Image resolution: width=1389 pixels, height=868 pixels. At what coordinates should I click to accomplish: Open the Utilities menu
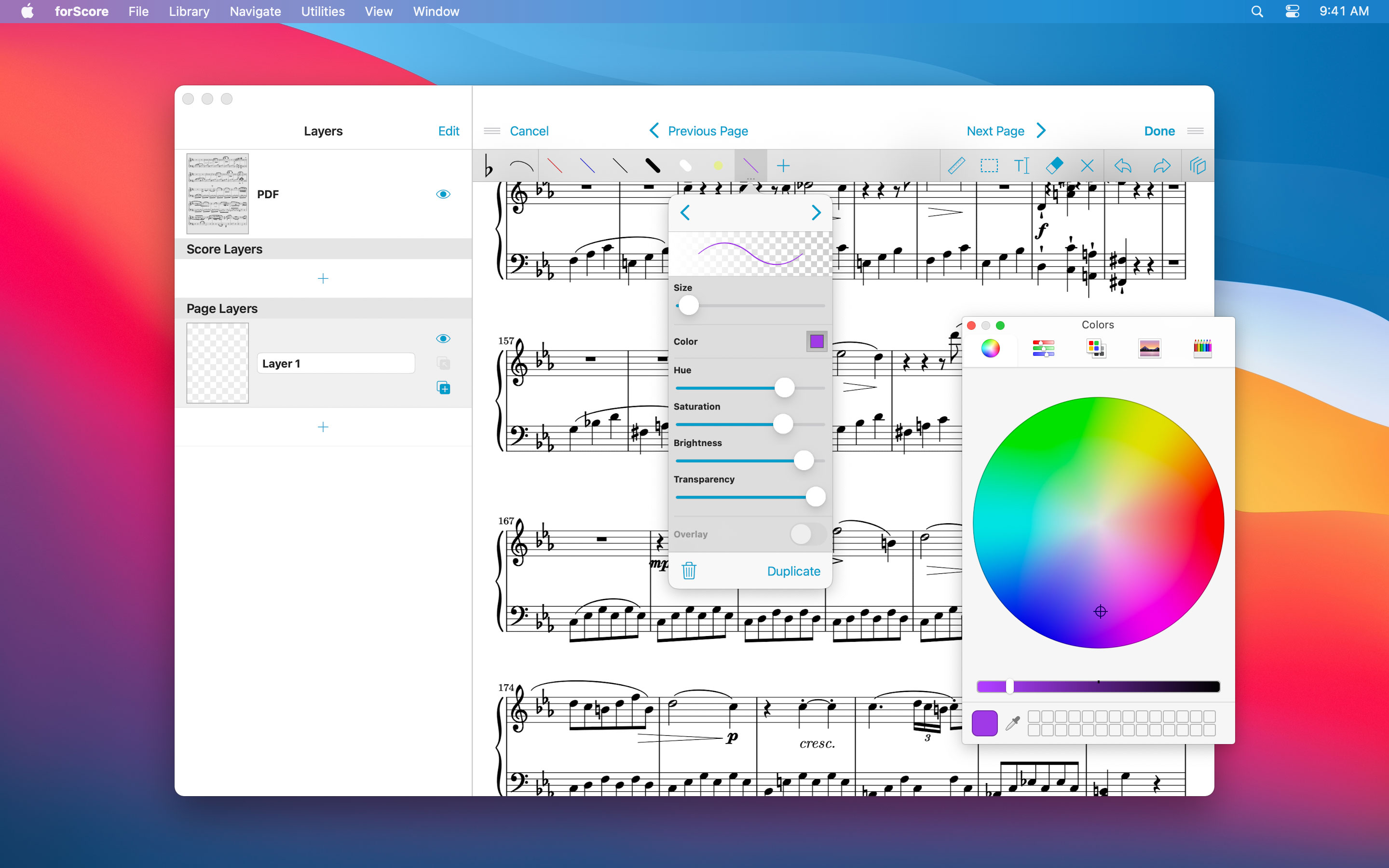pyautogui.click(x=323, y=12)
